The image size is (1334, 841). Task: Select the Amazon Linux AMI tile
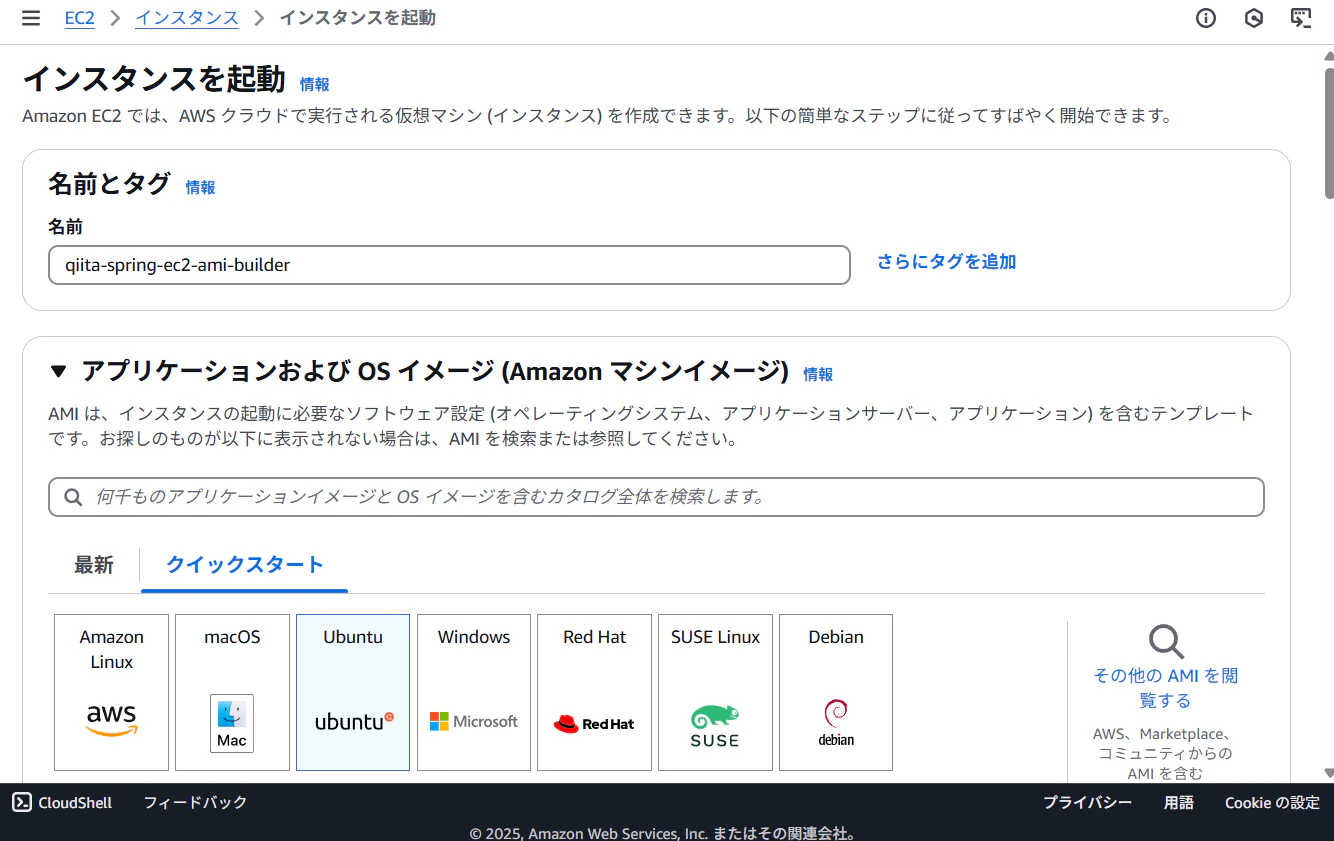(112, 692)
